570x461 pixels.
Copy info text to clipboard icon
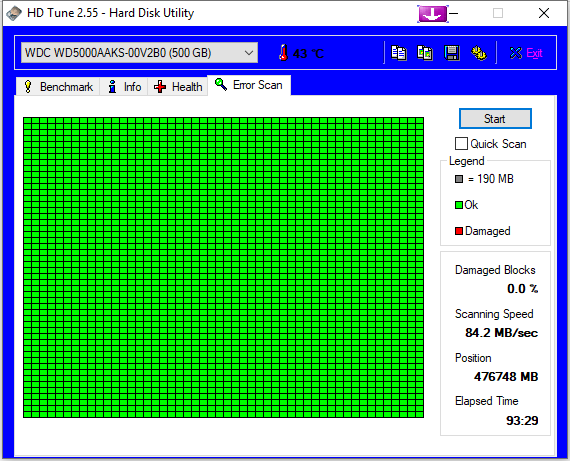(399, 53)
